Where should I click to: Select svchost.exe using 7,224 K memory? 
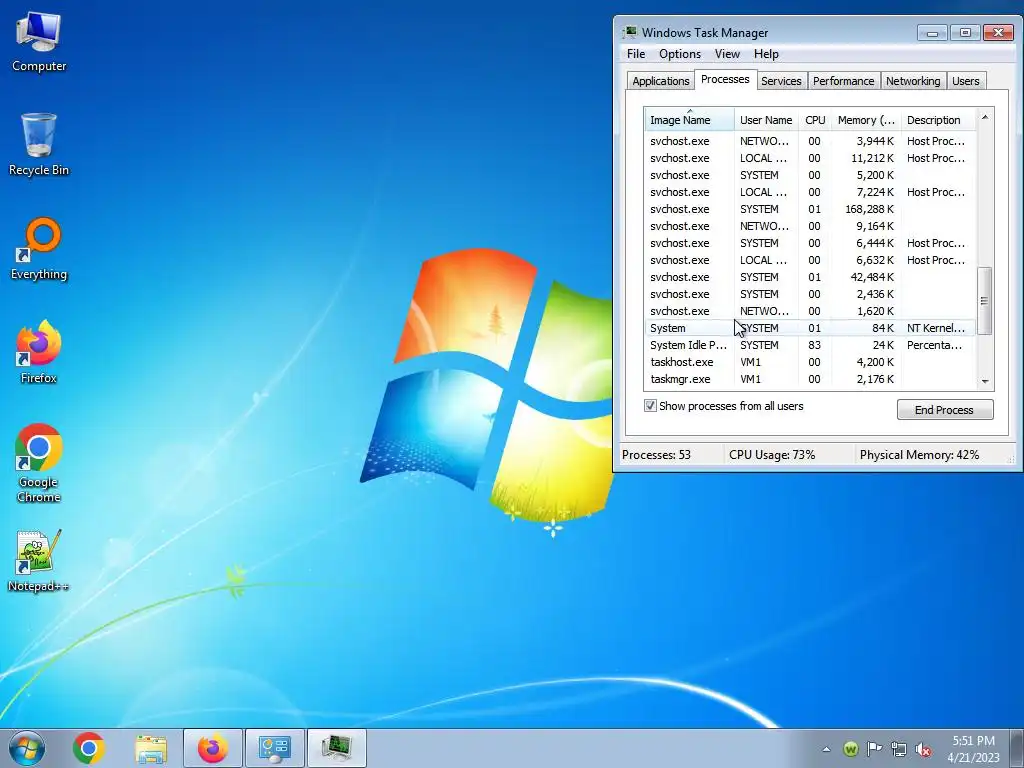(x=810, y=192)
